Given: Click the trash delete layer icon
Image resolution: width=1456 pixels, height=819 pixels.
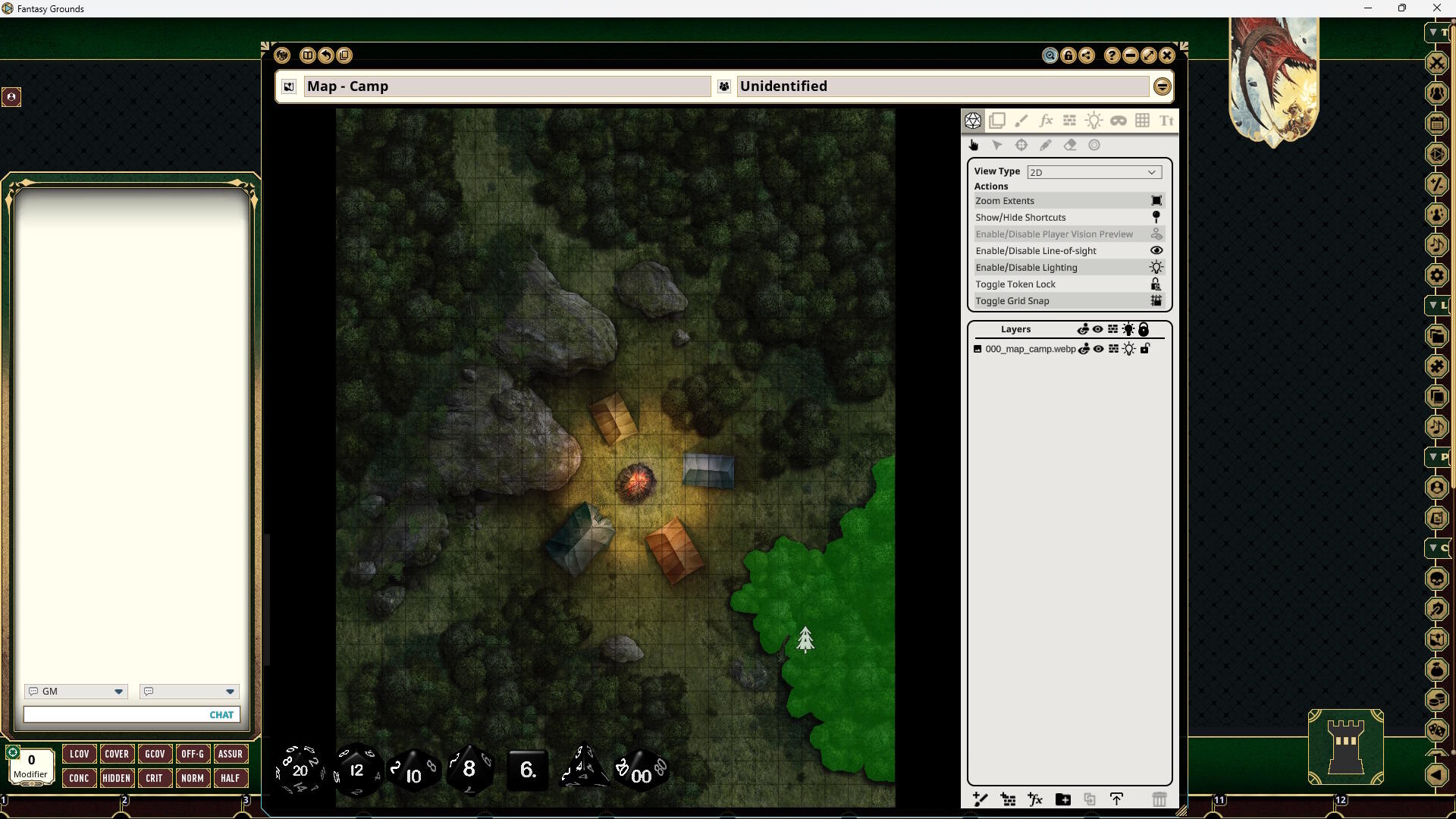Looking at the screenshot, I should click(x=1159, y=799).
